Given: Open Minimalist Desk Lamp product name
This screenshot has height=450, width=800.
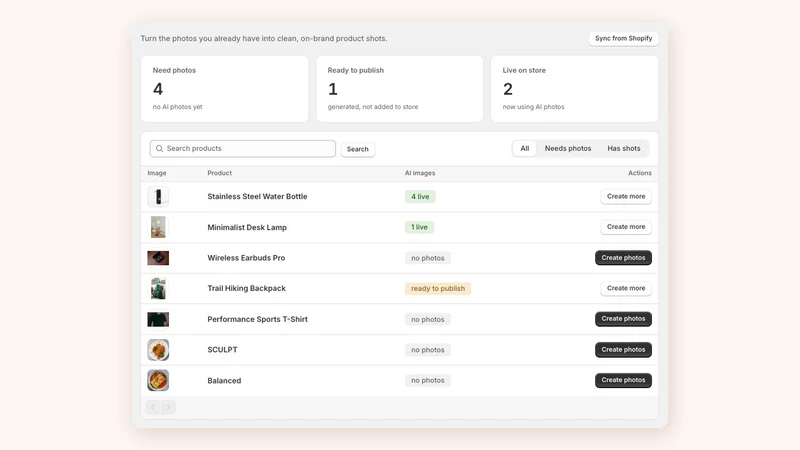Looking at the screenshot, I should tap(247, 228).
